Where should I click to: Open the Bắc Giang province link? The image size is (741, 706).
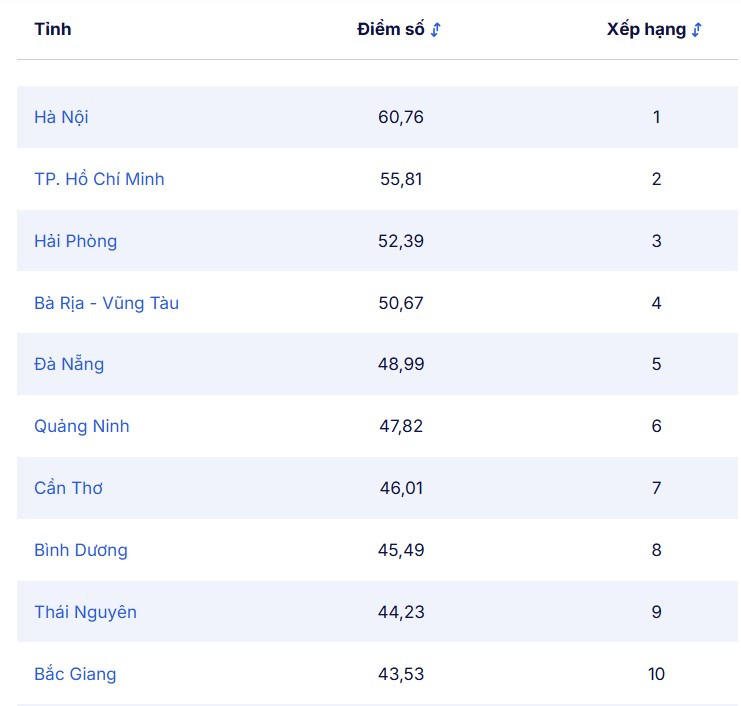tap(75, 674)
